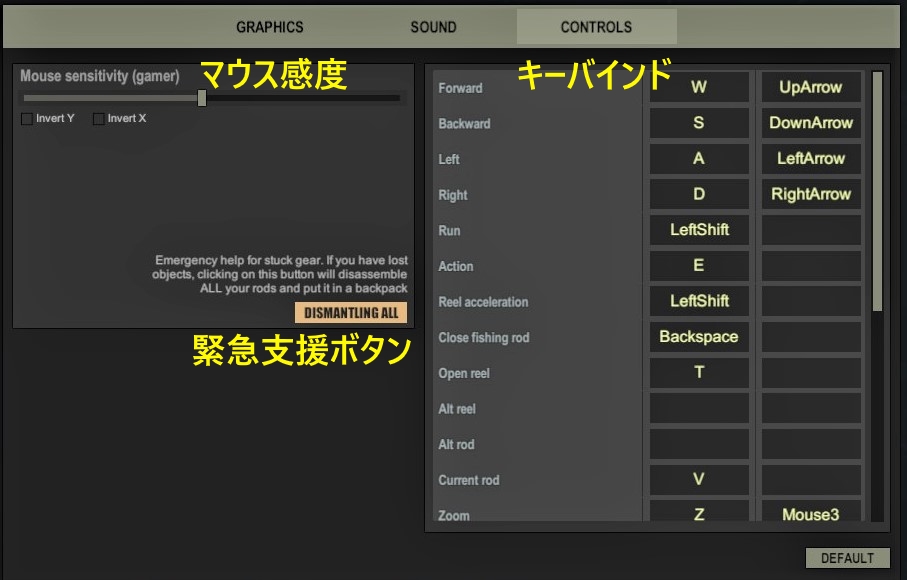Assign a primary key to Alt reel
Image resolution: width=907 pixels, height=580 pixels.
tap(699, 408)
